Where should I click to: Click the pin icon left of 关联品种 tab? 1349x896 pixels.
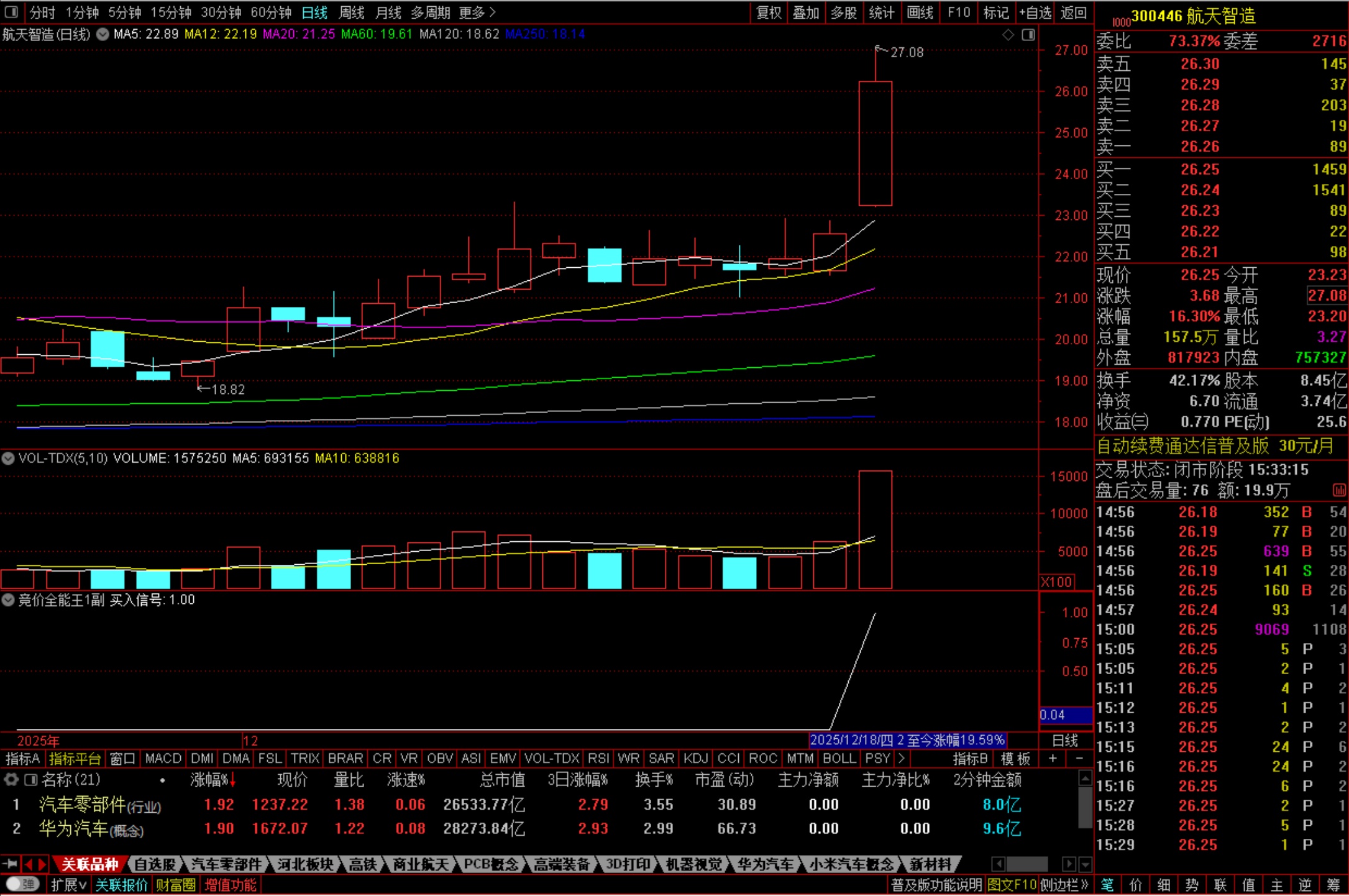click(x=9, y=864)
